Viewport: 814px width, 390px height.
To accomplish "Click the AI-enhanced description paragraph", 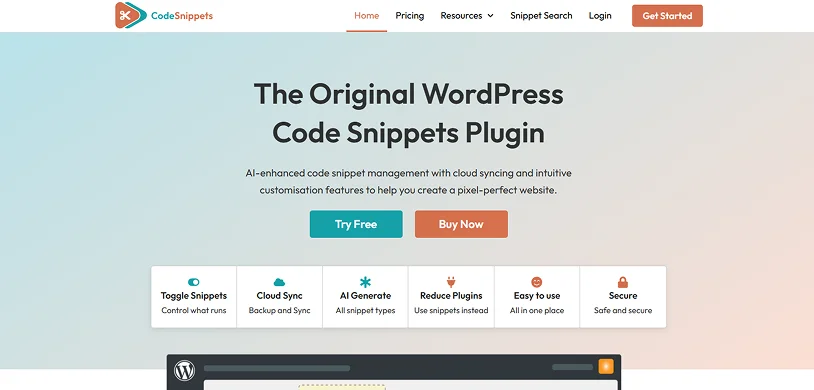I will [x=409, y=181].
